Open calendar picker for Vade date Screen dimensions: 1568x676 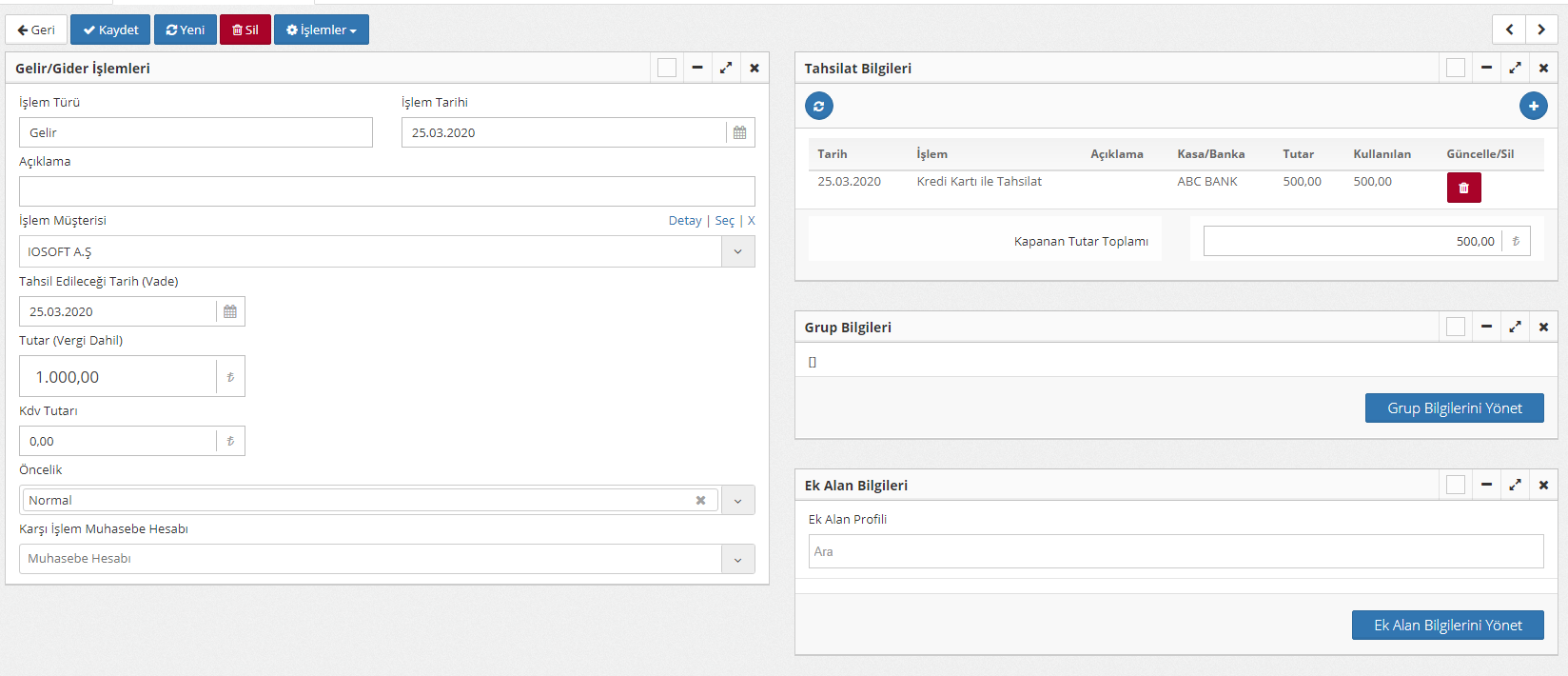point(230,311)
